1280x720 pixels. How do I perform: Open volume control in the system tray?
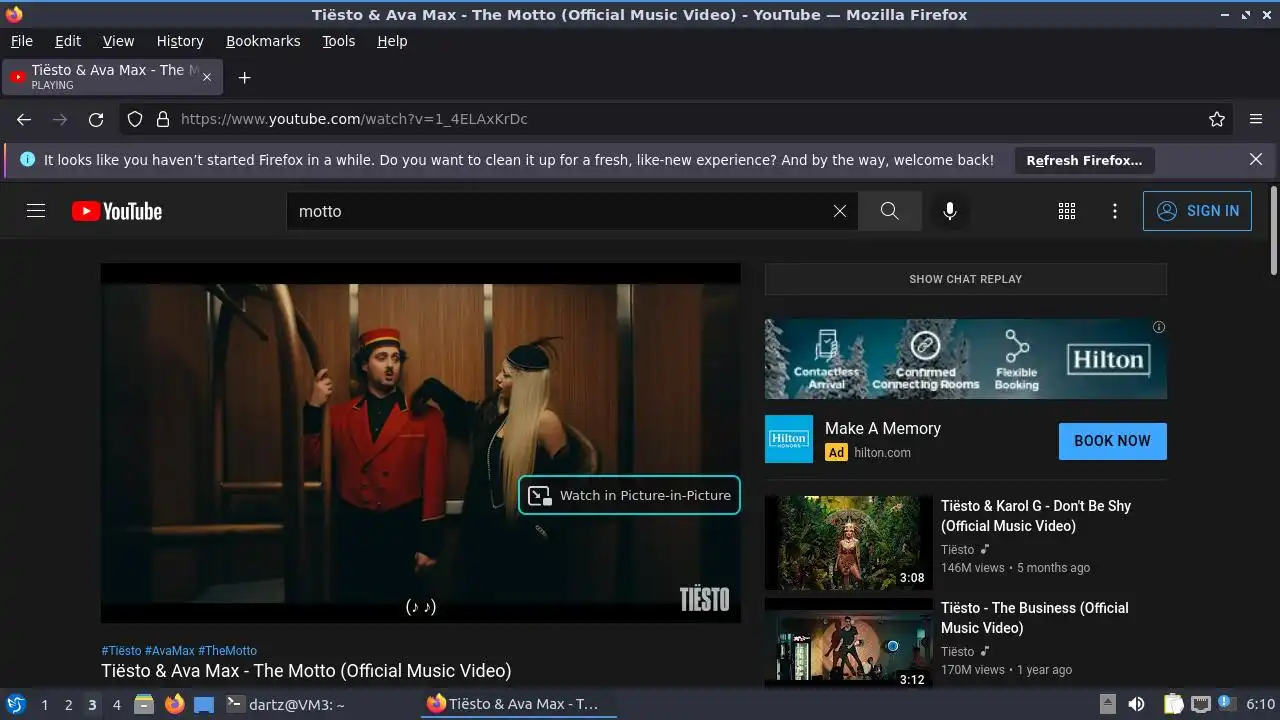point(1136,704)
